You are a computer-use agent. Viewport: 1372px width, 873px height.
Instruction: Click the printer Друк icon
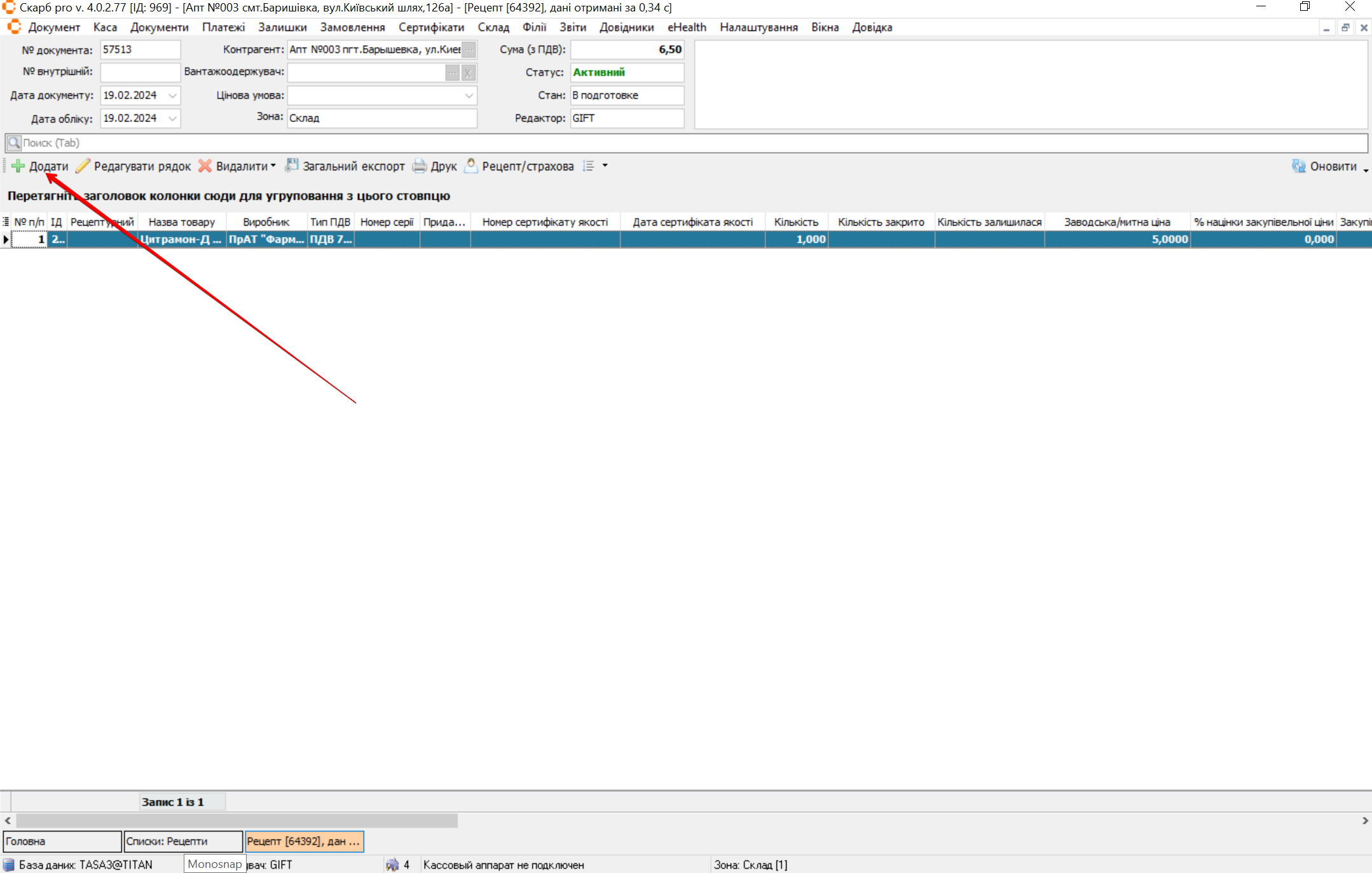coord(420,166)
